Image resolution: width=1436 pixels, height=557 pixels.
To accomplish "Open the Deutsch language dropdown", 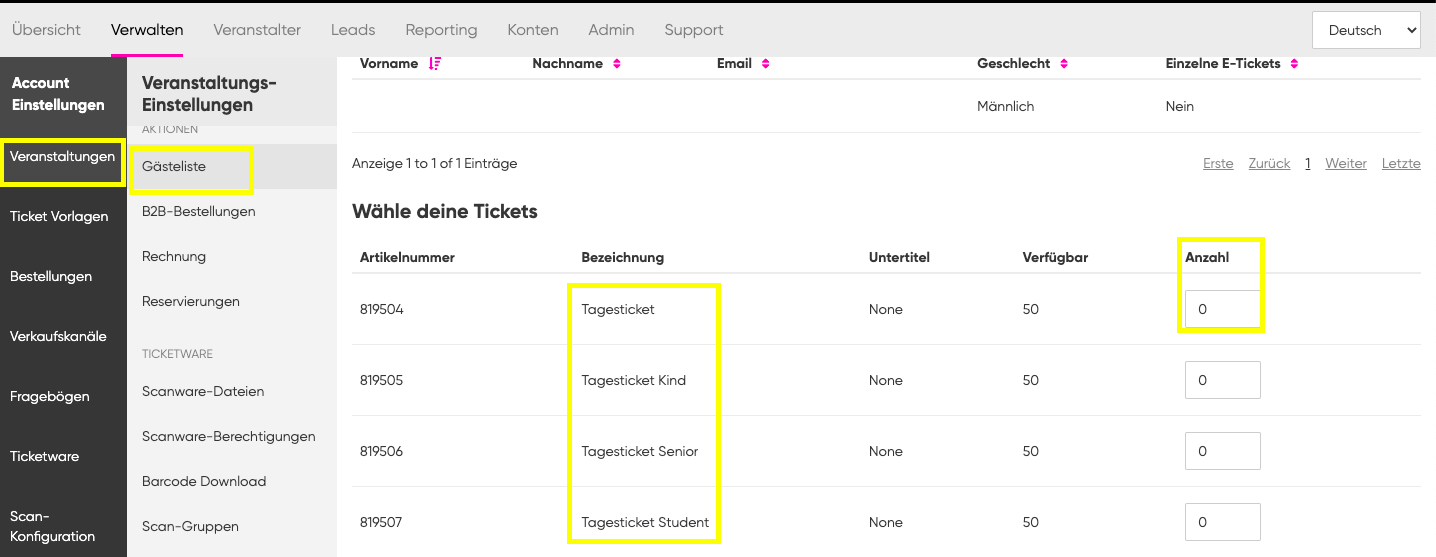I will point(1366,30).
